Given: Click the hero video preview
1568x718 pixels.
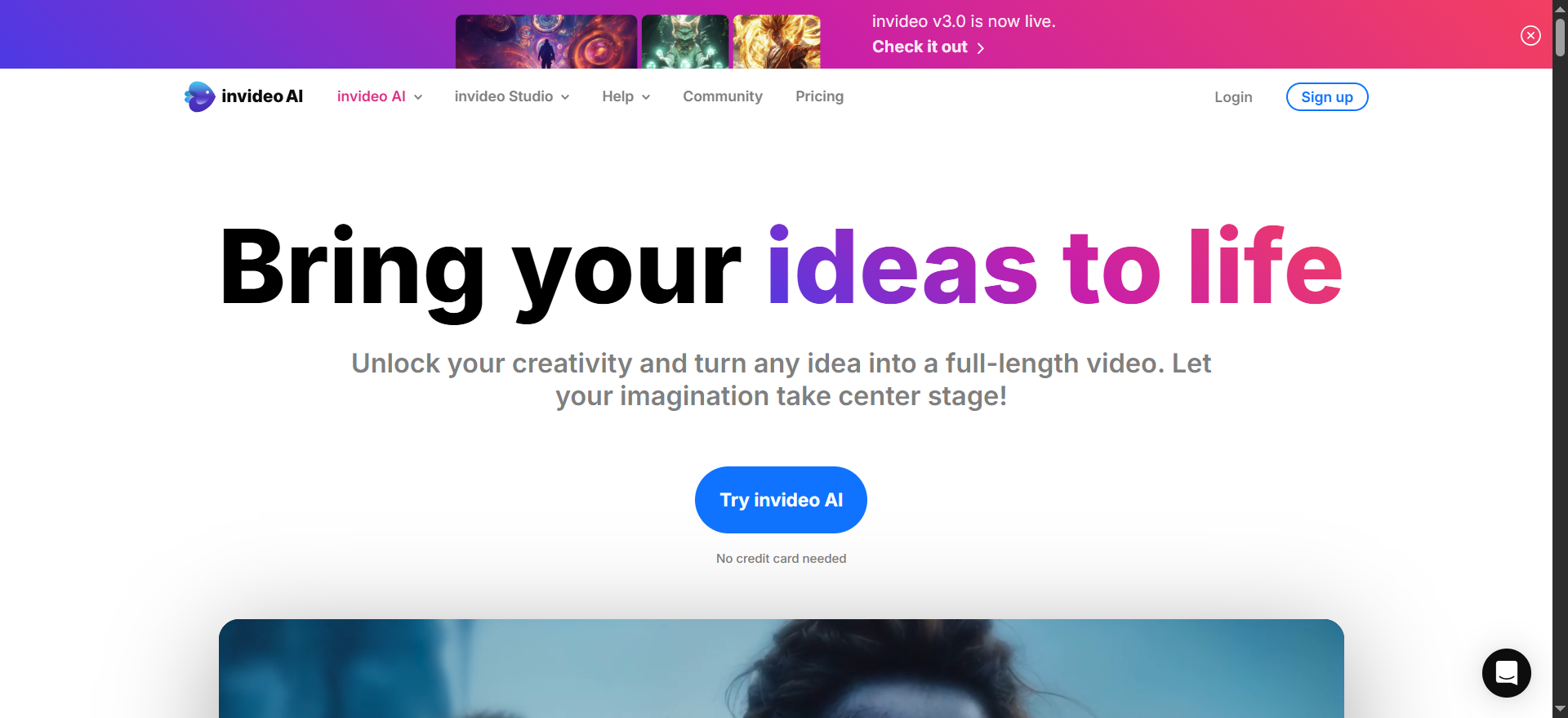Looking at the screenshot, I should (782, 668).
